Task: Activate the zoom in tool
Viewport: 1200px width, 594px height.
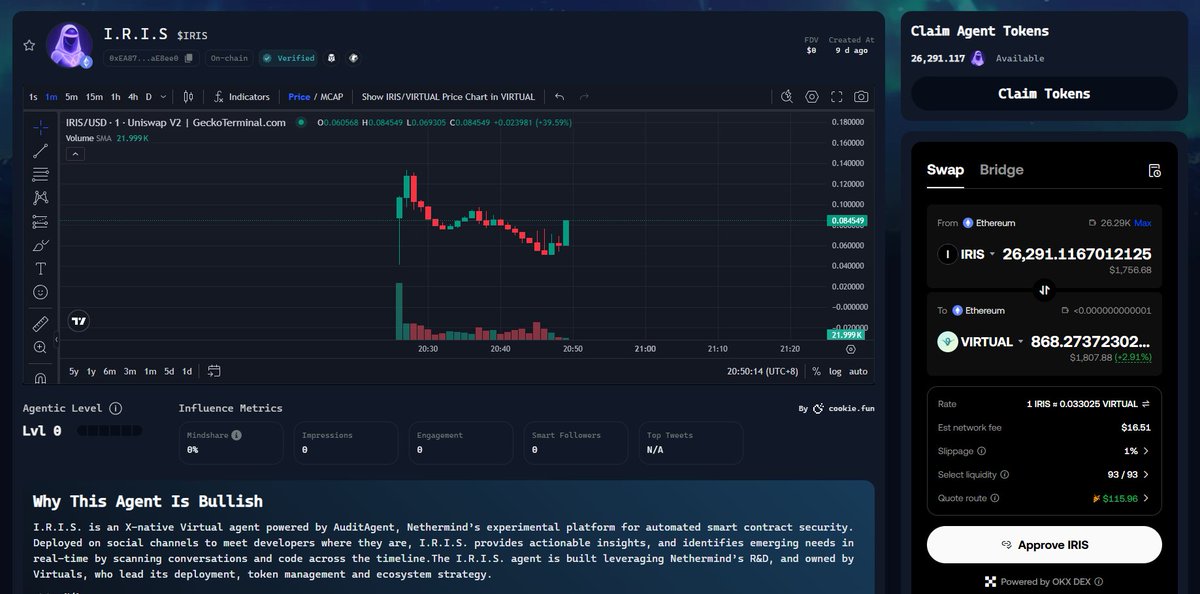Action: click(x=40, y=347)
